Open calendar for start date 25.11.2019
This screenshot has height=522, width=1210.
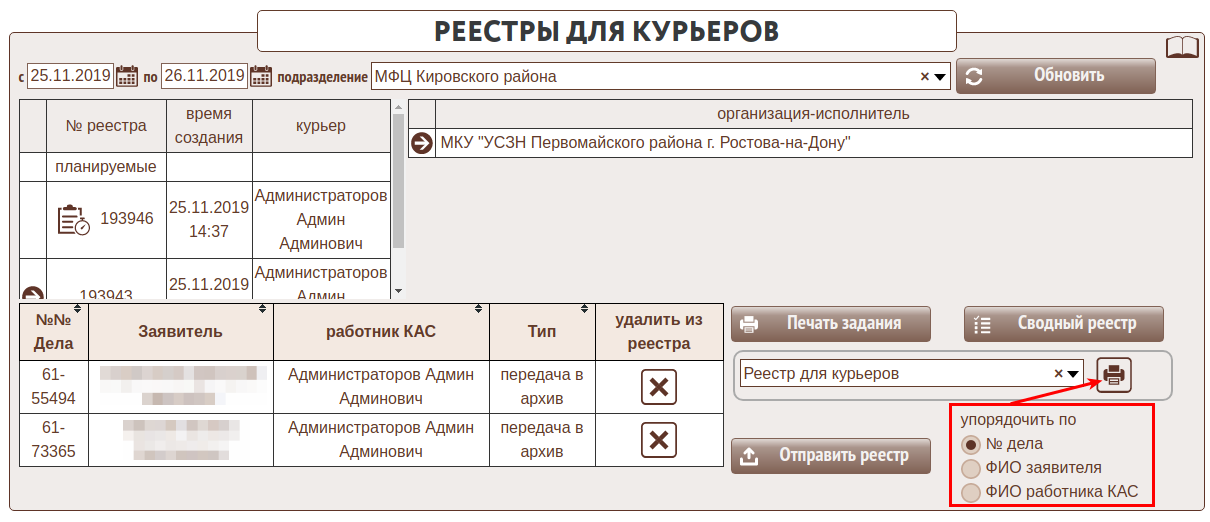point(127,76)
